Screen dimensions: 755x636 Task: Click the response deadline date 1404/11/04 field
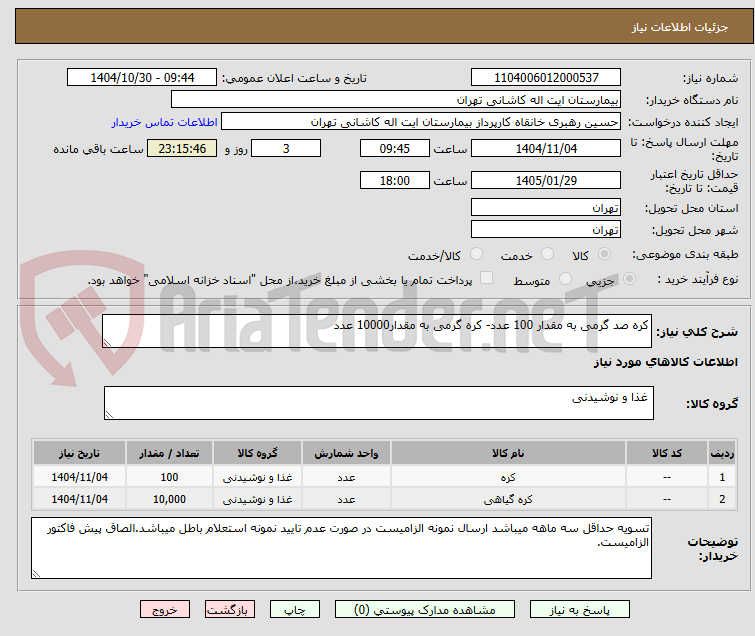(x=546, y=148)
